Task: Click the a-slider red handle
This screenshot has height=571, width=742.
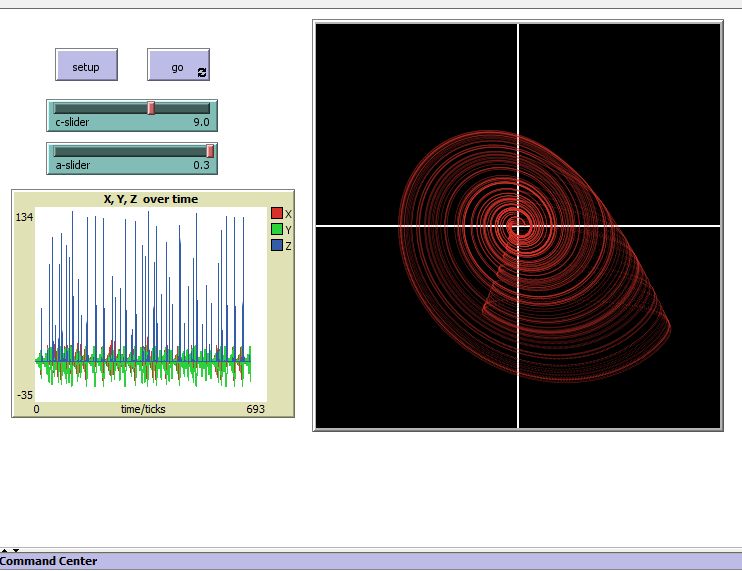Action: (x=210, y=151)
